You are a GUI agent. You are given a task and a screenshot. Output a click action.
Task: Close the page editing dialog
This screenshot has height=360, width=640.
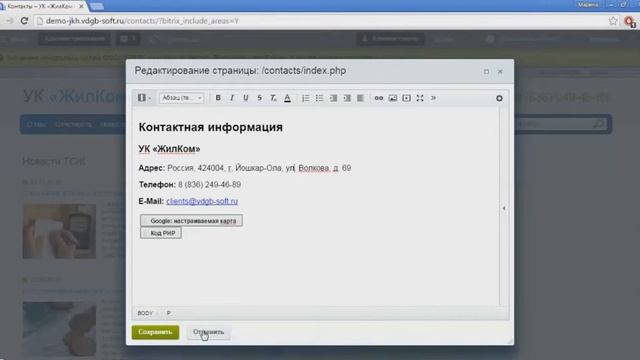[x=500, y=71]
